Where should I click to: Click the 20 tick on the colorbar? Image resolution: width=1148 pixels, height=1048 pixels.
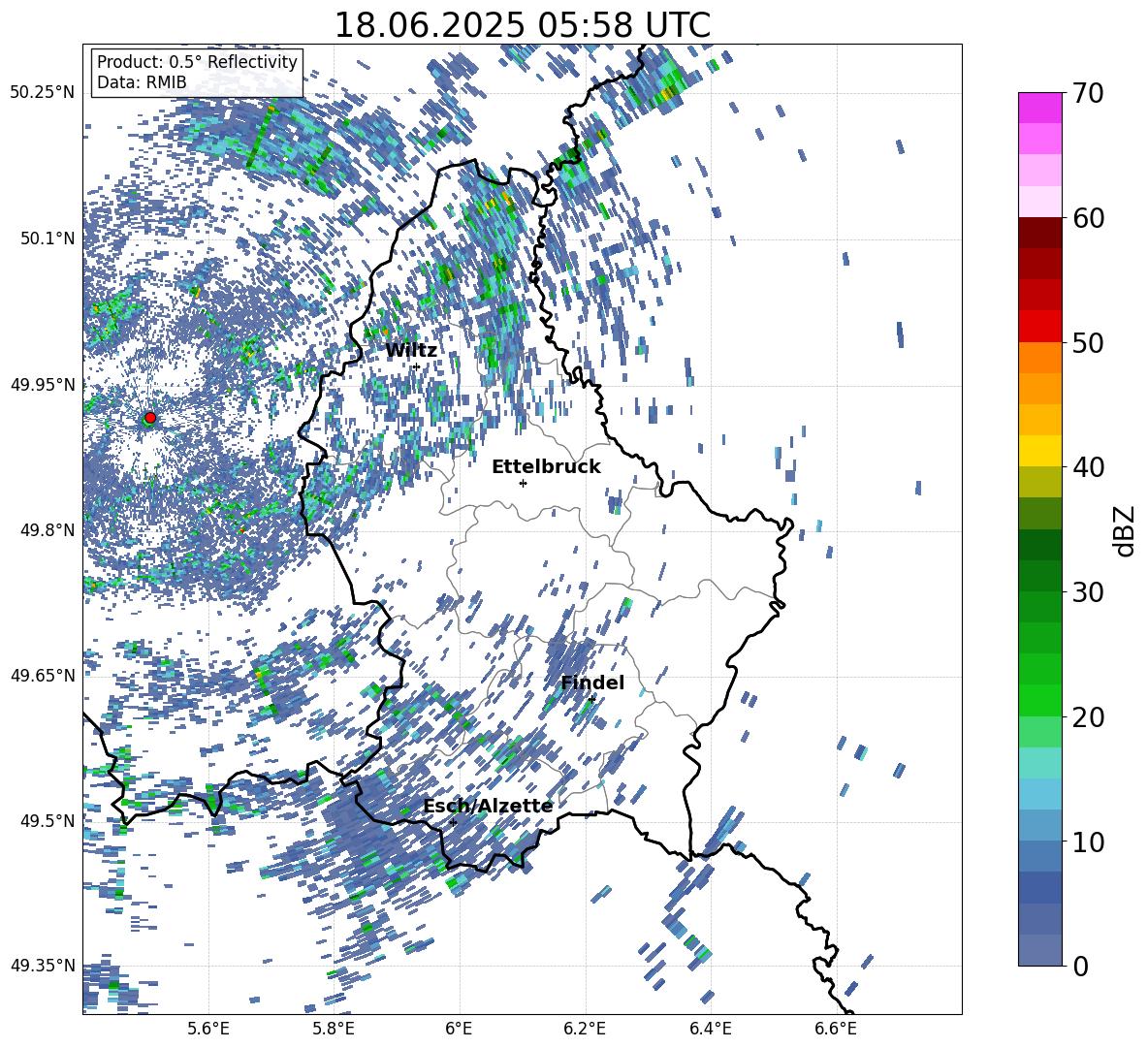point(1088,717)
